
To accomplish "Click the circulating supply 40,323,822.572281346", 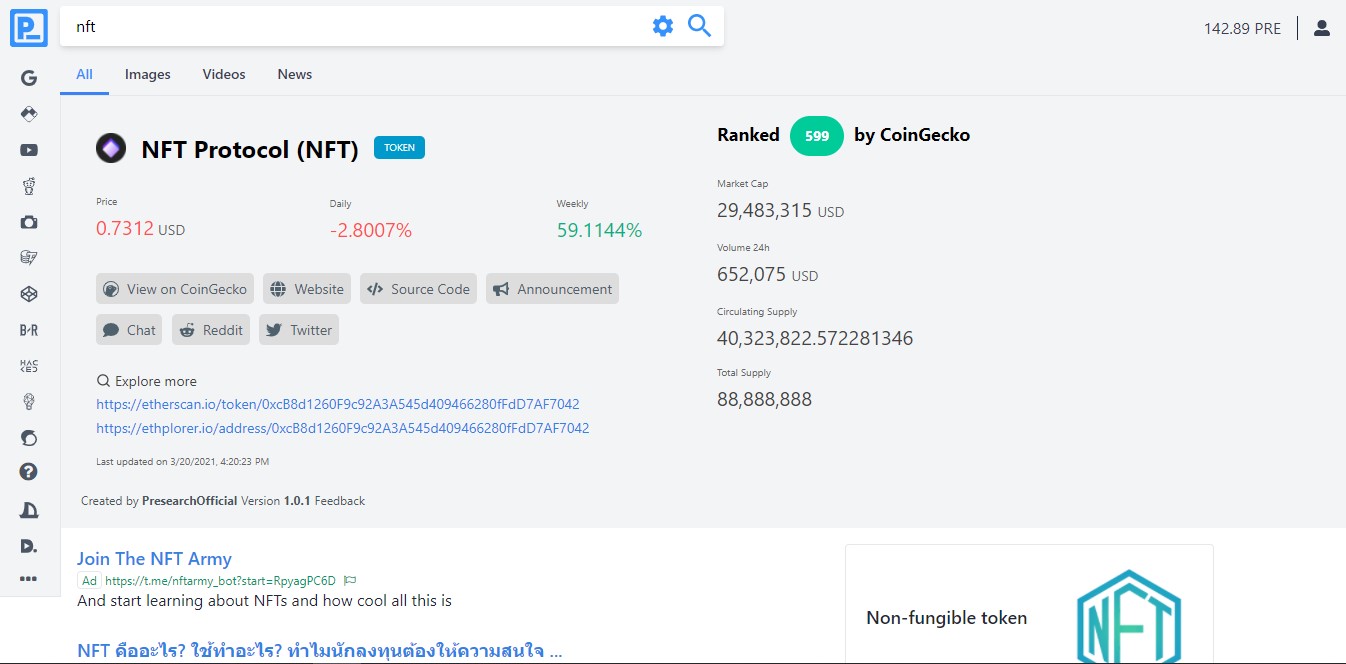I will point(815,338).
